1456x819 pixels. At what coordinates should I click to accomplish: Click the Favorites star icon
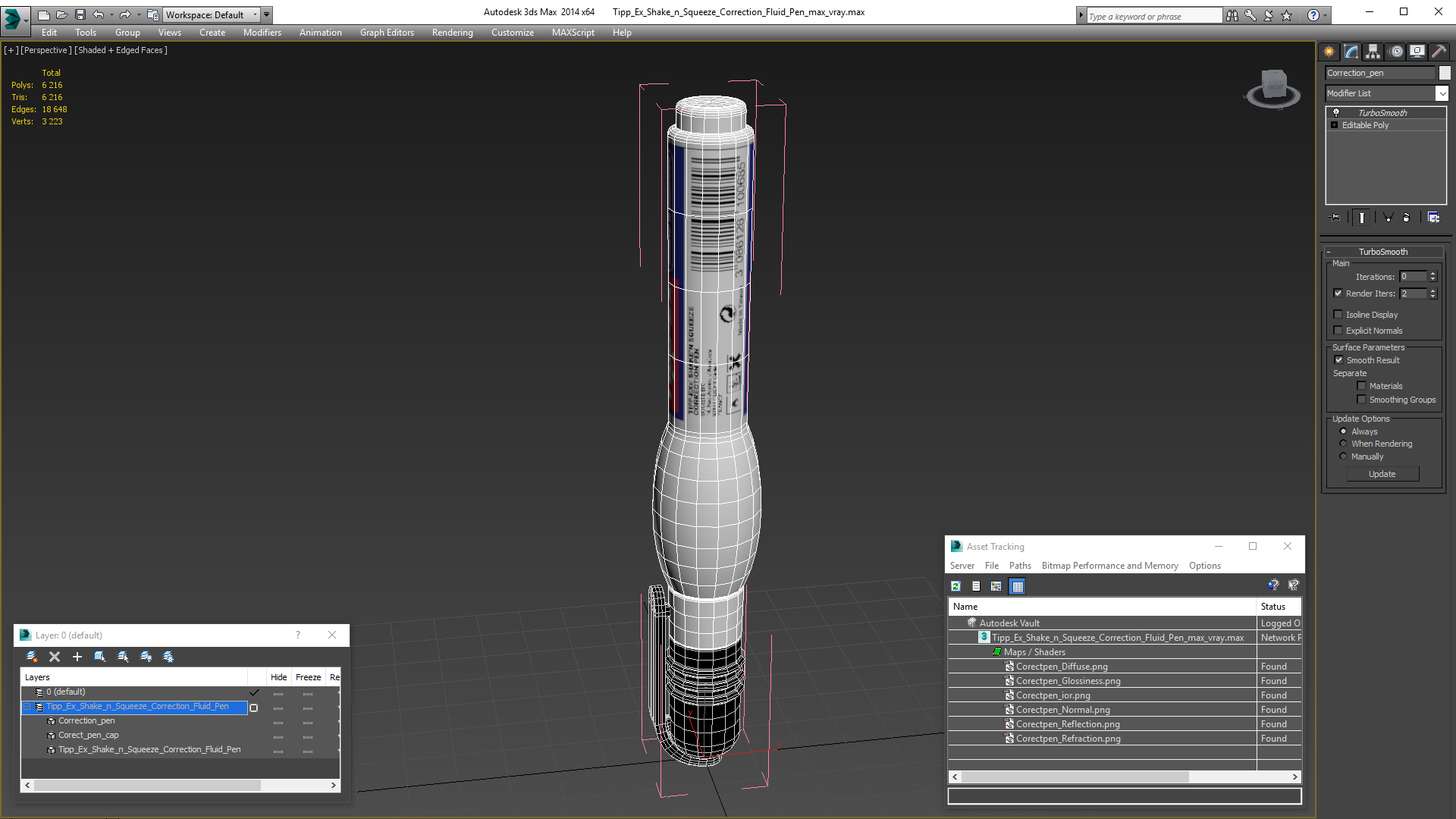point(1286,15)
